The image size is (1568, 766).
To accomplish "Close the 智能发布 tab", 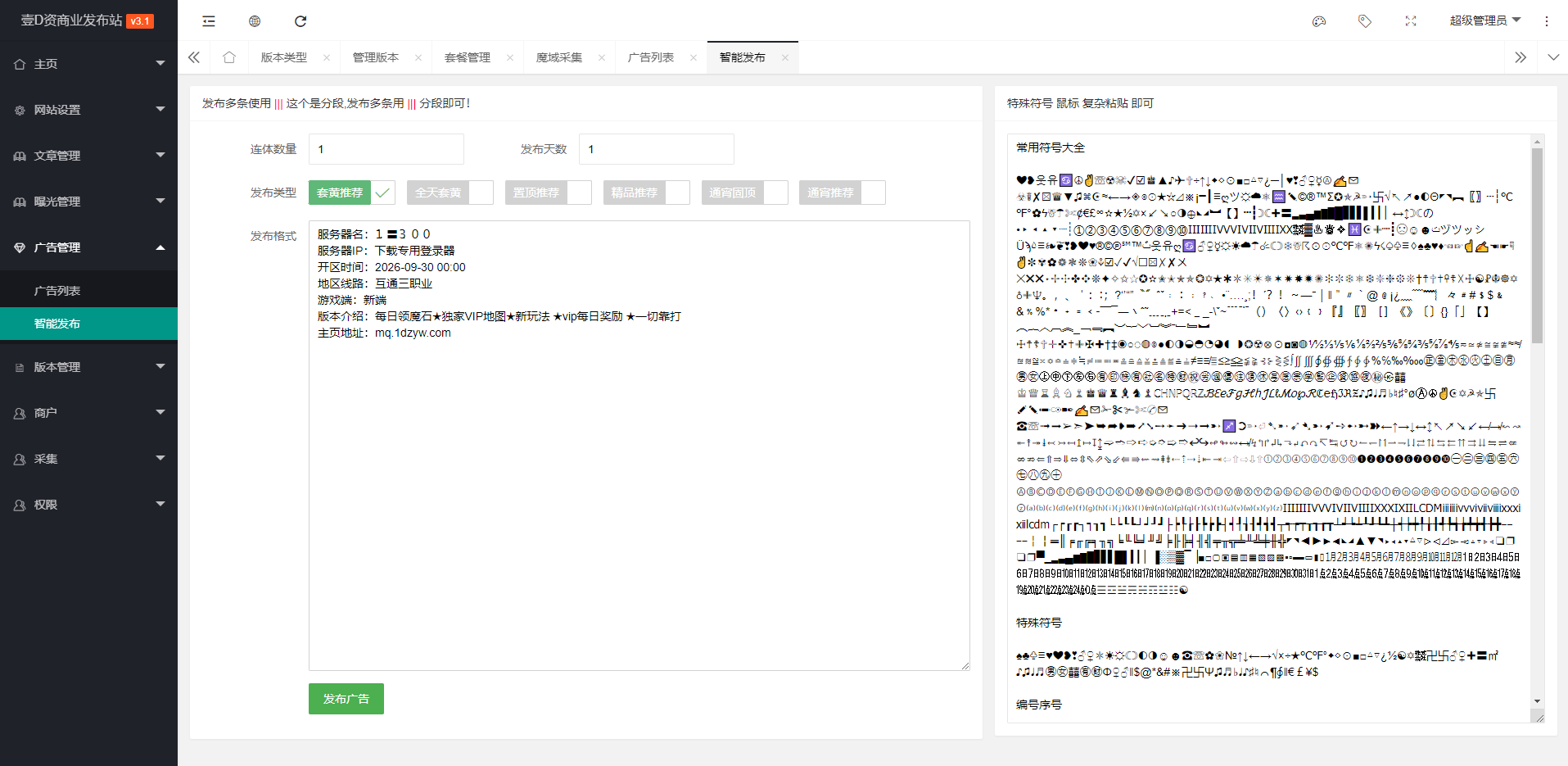I will tap(785, 57).
